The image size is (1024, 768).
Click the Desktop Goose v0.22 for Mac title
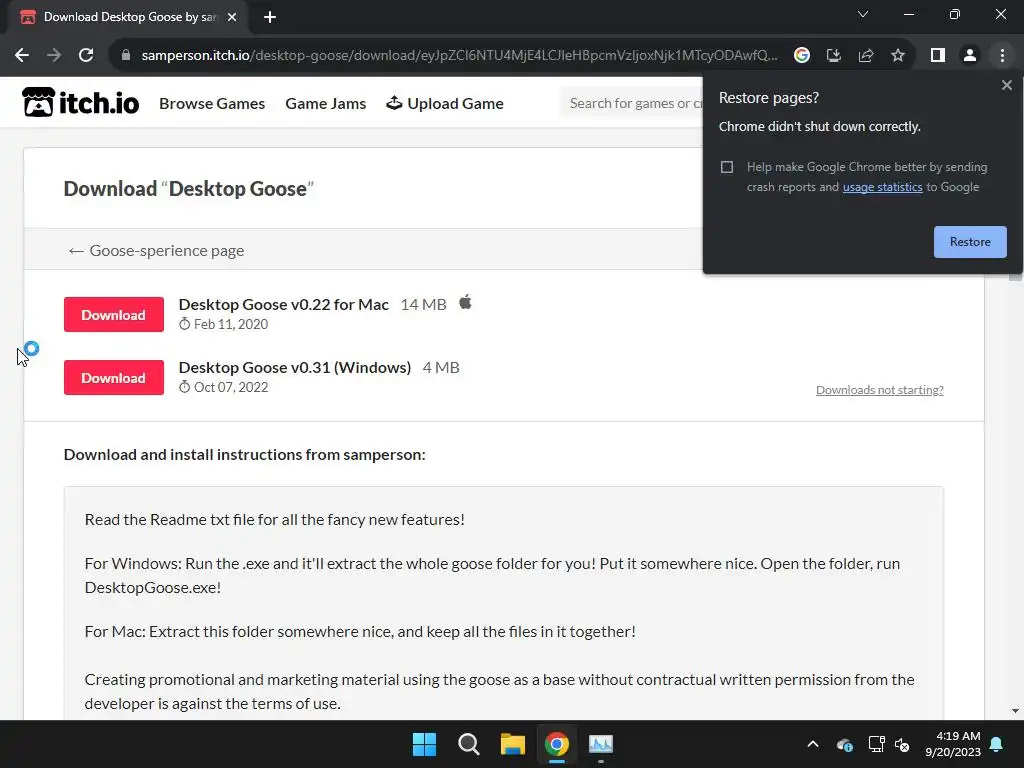click(283, 304)
